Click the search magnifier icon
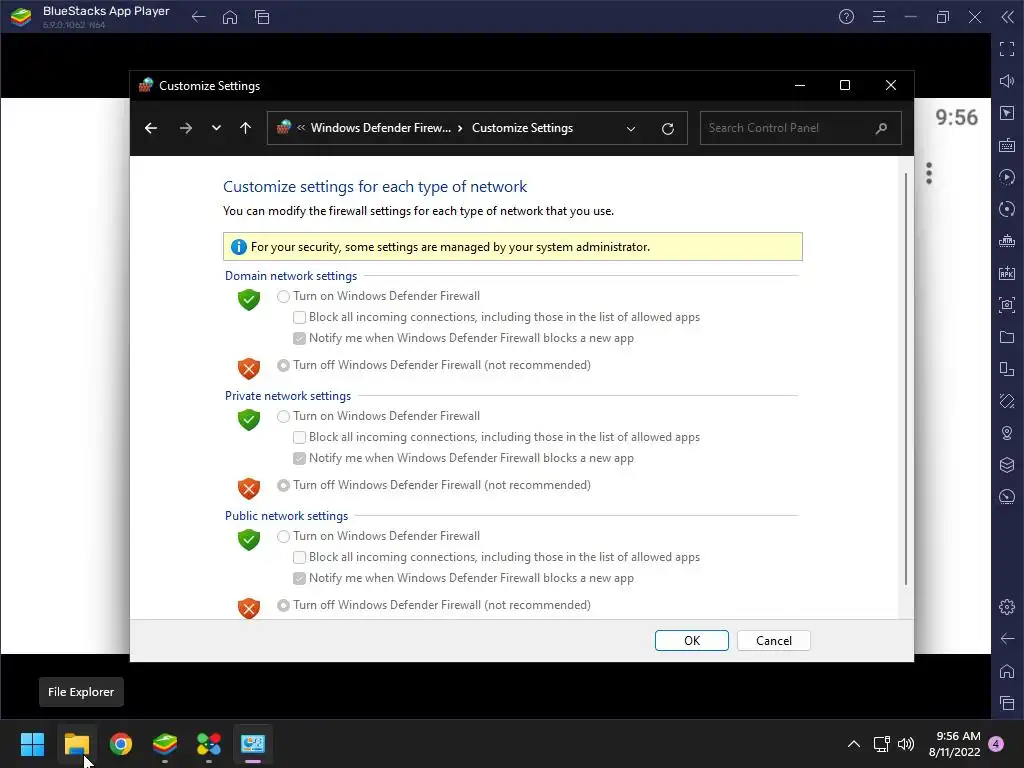1024x768 pixels. 881,128
